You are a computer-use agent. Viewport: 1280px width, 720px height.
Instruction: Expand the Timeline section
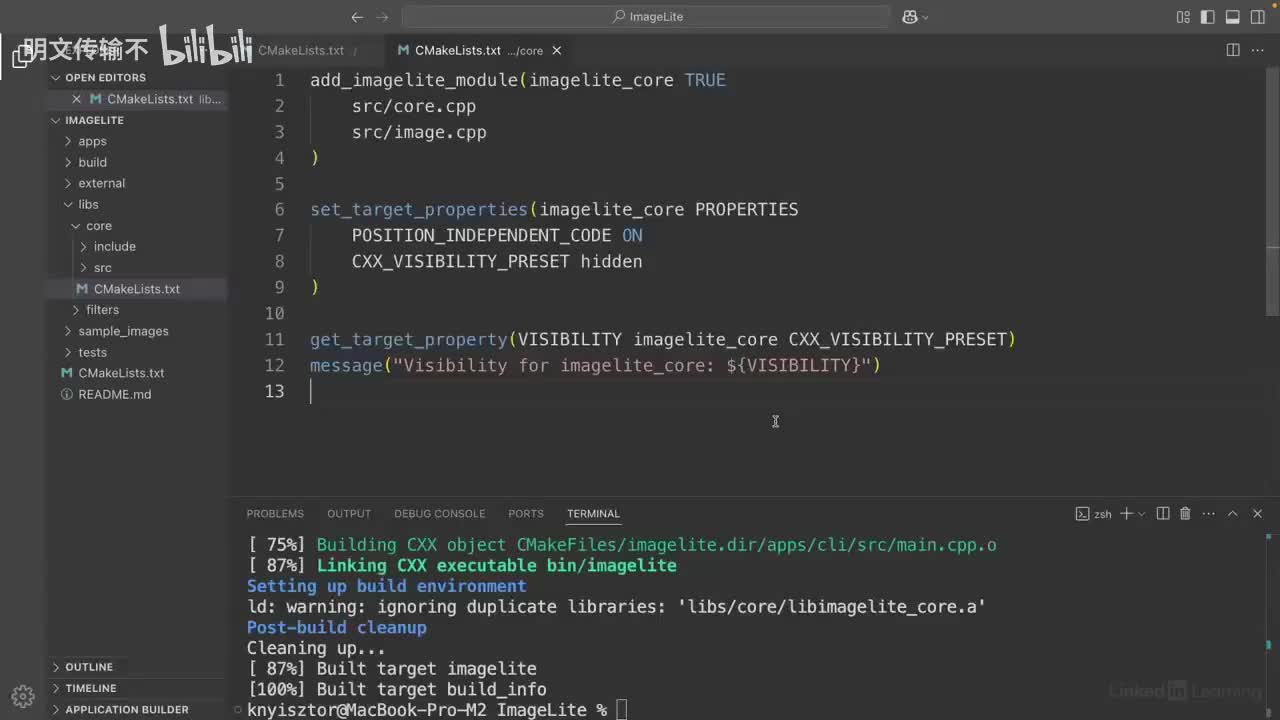point(91,688)
